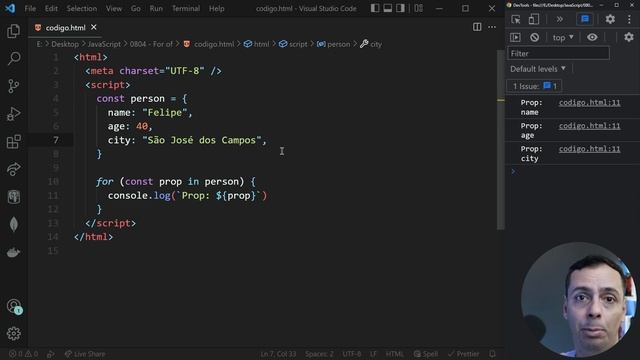Create live expression eye icon
Screen dimensions: 640x360
[592, 38]
